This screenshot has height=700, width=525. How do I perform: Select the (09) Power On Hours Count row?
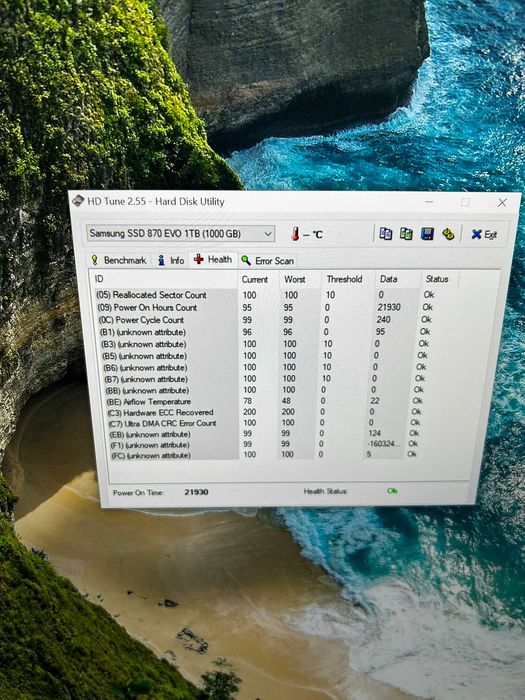(x=266, y=307)
